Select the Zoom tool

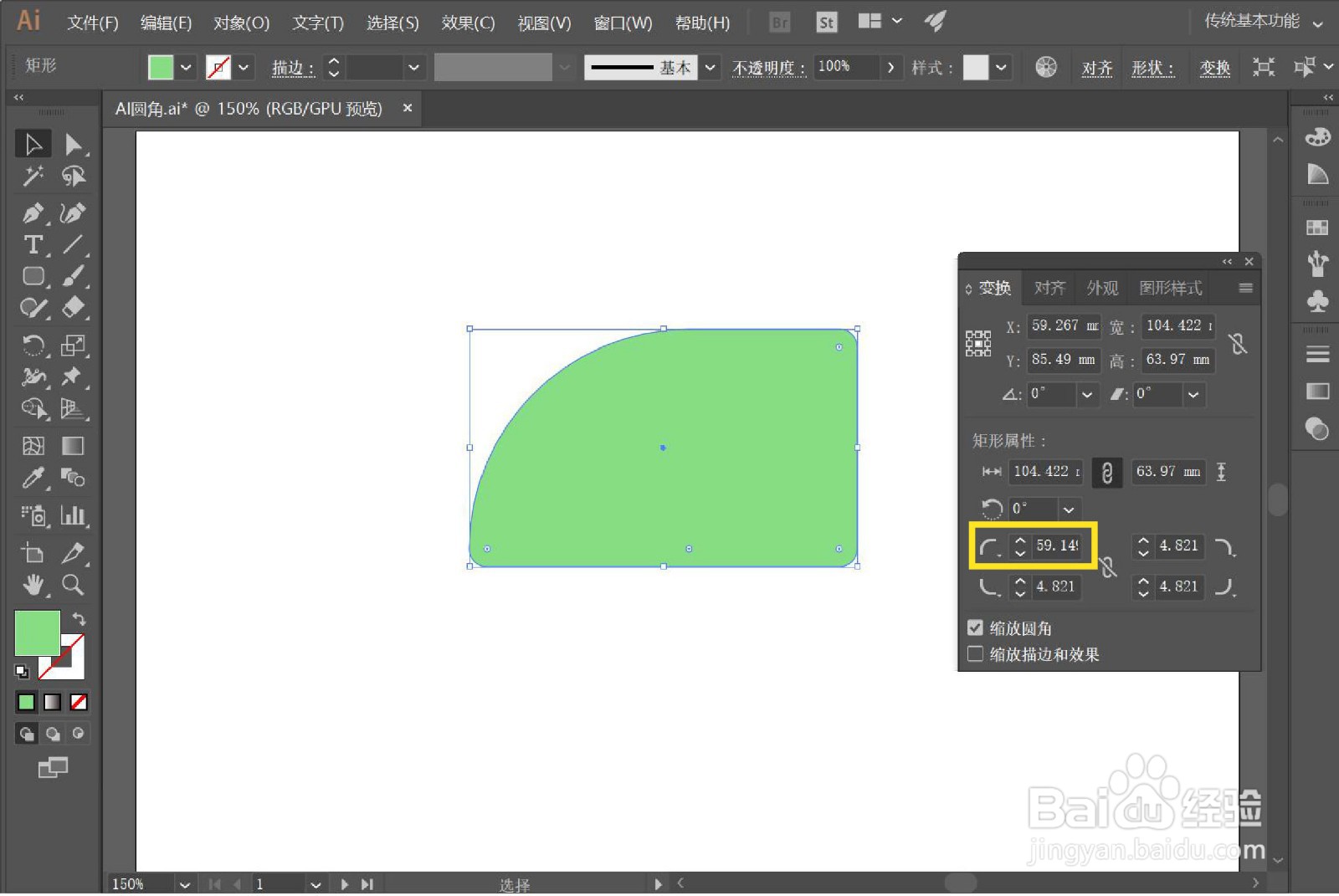[x=74, y=584]
